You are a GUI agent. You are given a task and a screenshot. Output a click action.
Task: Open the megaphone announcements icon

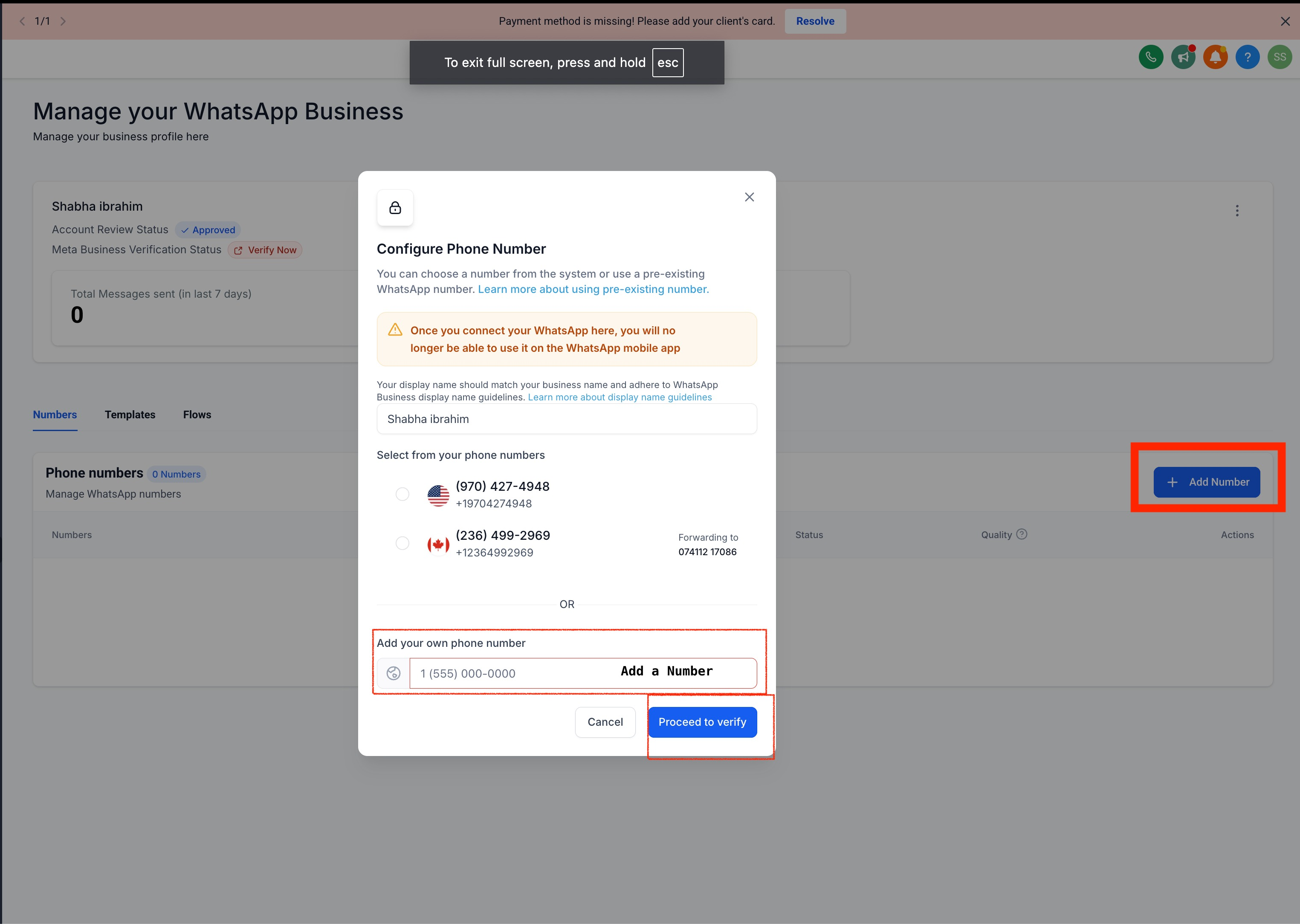pos(1183,57)
